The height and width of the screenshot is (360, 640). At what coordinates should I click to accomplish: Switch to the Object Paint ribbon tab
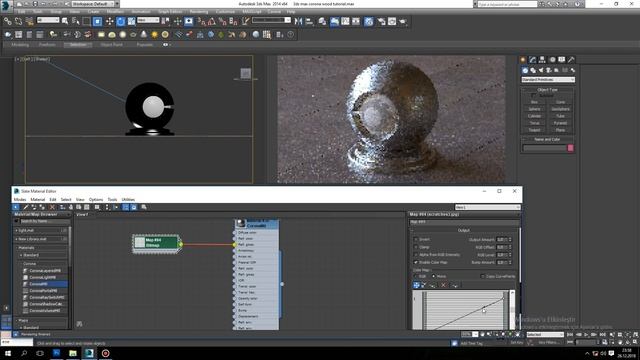[112, 45]
